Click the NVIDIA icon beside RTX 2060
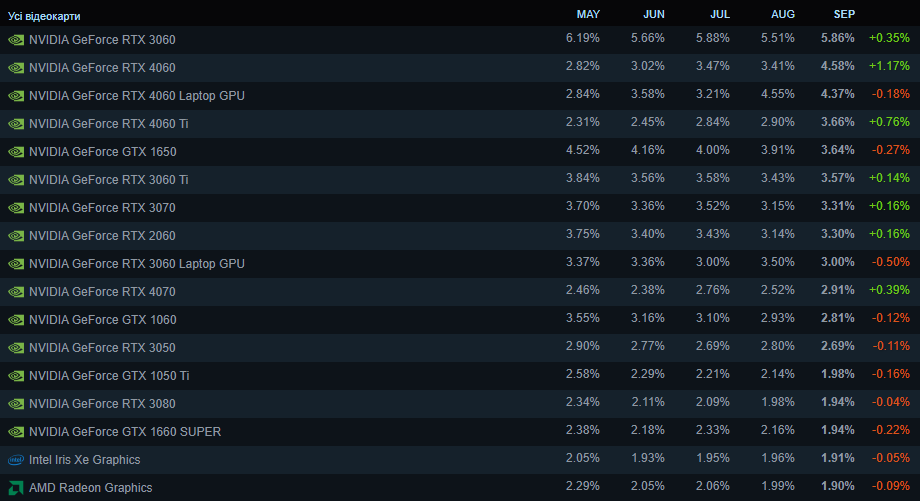This screenshot has width=920, height=501. 16,236
